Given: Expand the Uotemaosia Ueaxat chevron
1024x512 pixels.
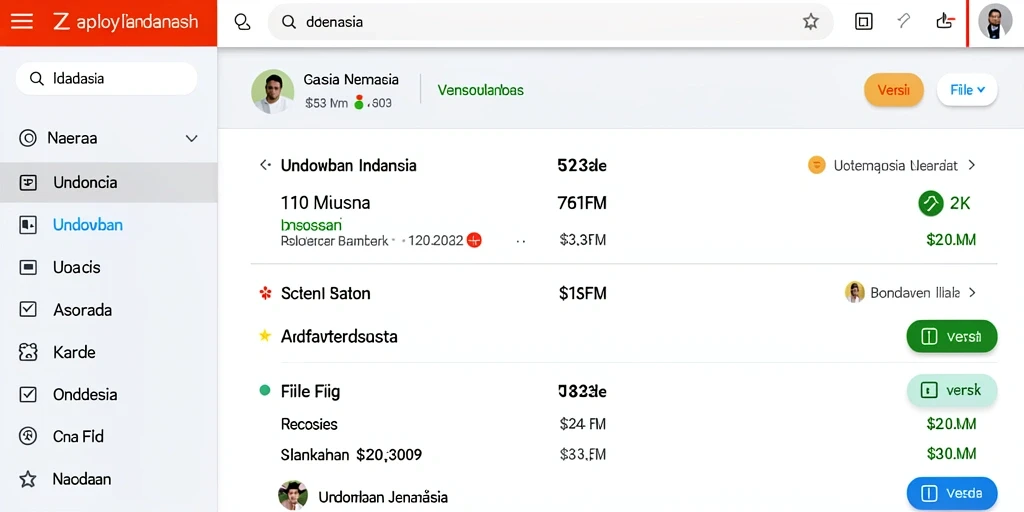Looking at the screenshot, I should coord(972,165).
